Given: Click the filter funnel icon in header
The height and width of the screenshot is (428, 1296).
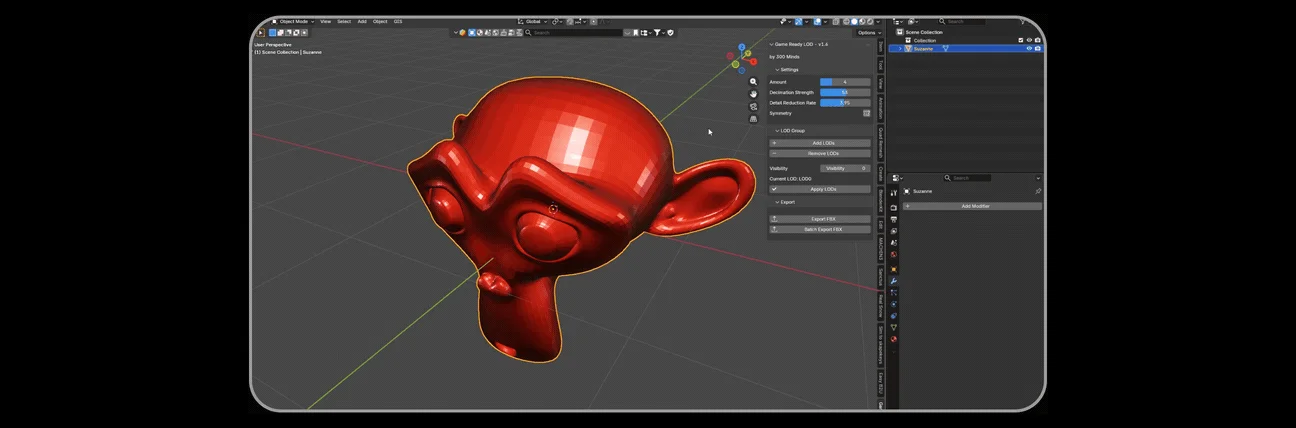Looking at the screenshot, I should (657, 32).
